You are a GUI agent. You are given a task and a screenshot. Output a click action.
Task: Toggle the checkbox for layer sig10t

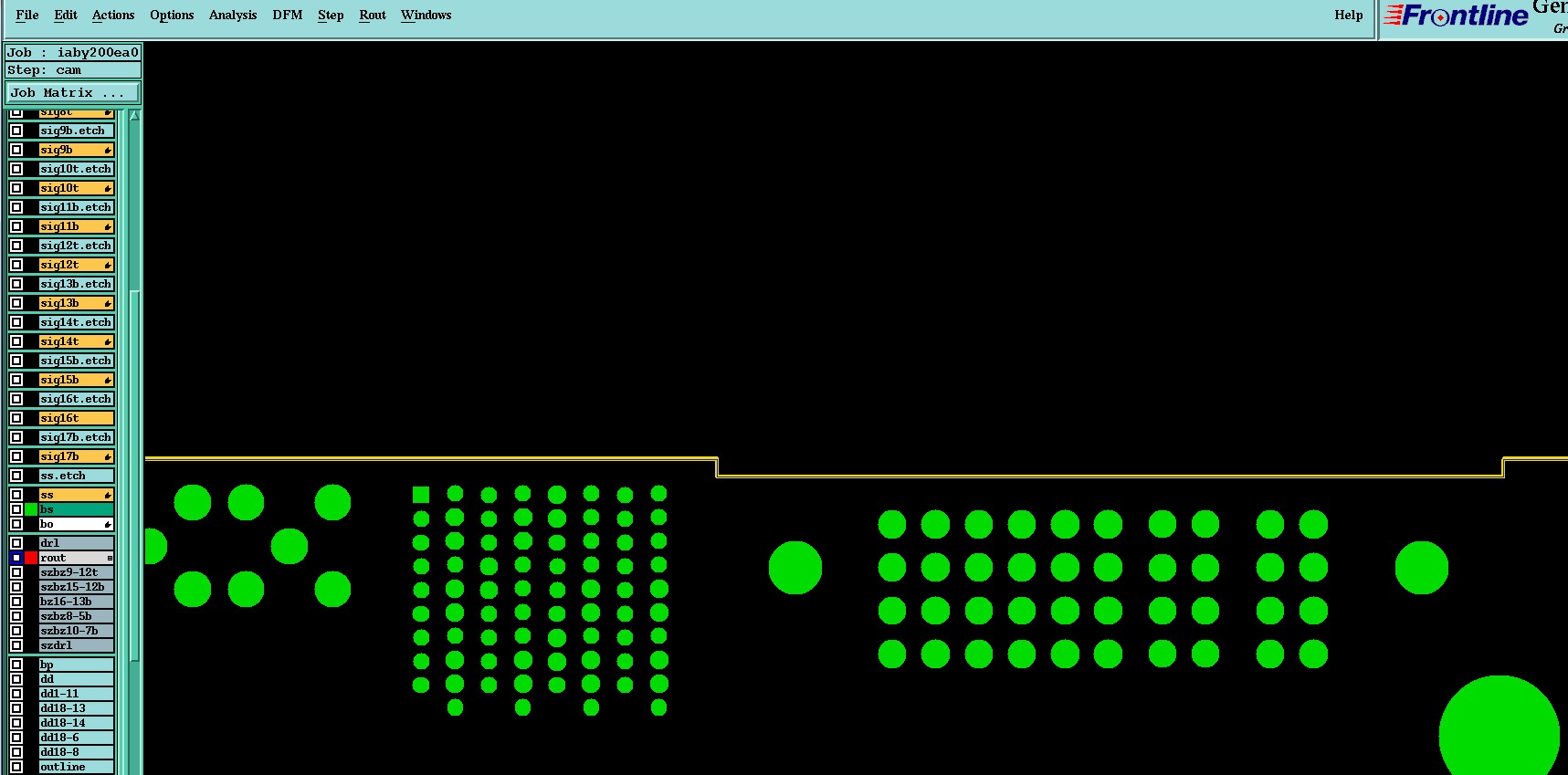[x=16, y=188]
